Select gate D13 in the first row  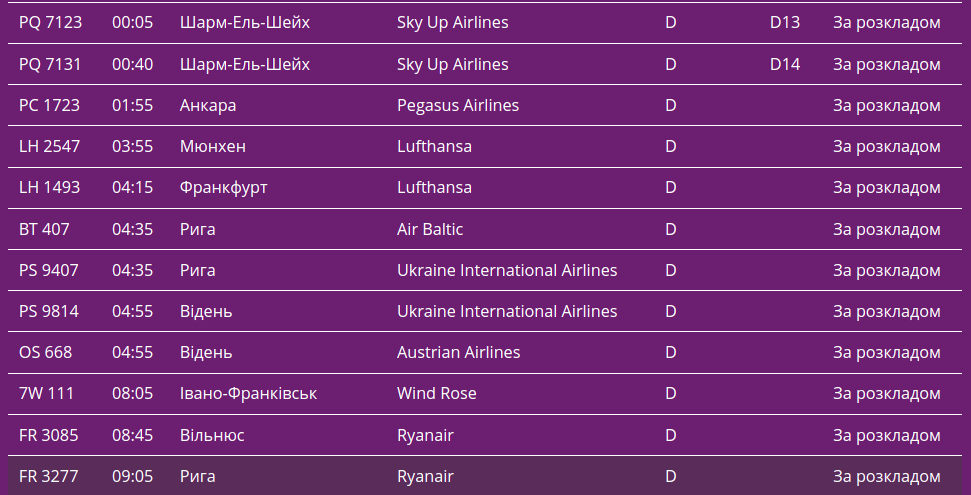[785, 22]
